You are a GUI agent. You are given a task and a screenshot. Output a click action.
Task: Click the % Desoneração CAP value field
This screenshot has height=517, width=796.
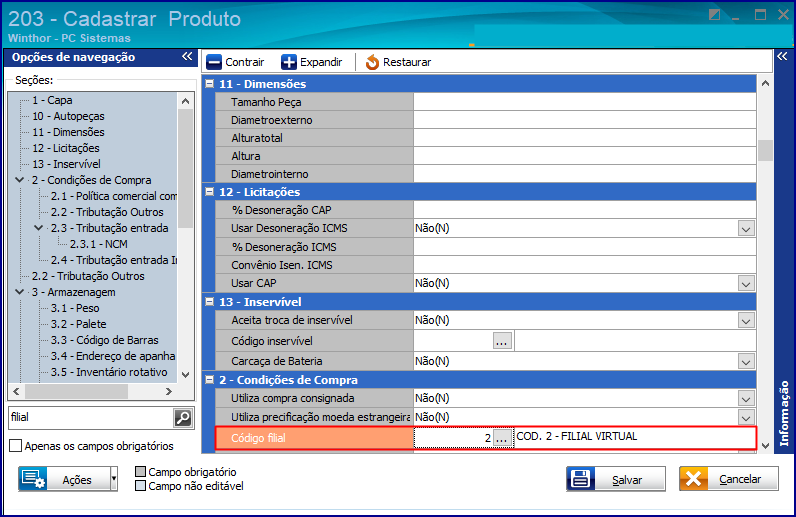point(585,210)
